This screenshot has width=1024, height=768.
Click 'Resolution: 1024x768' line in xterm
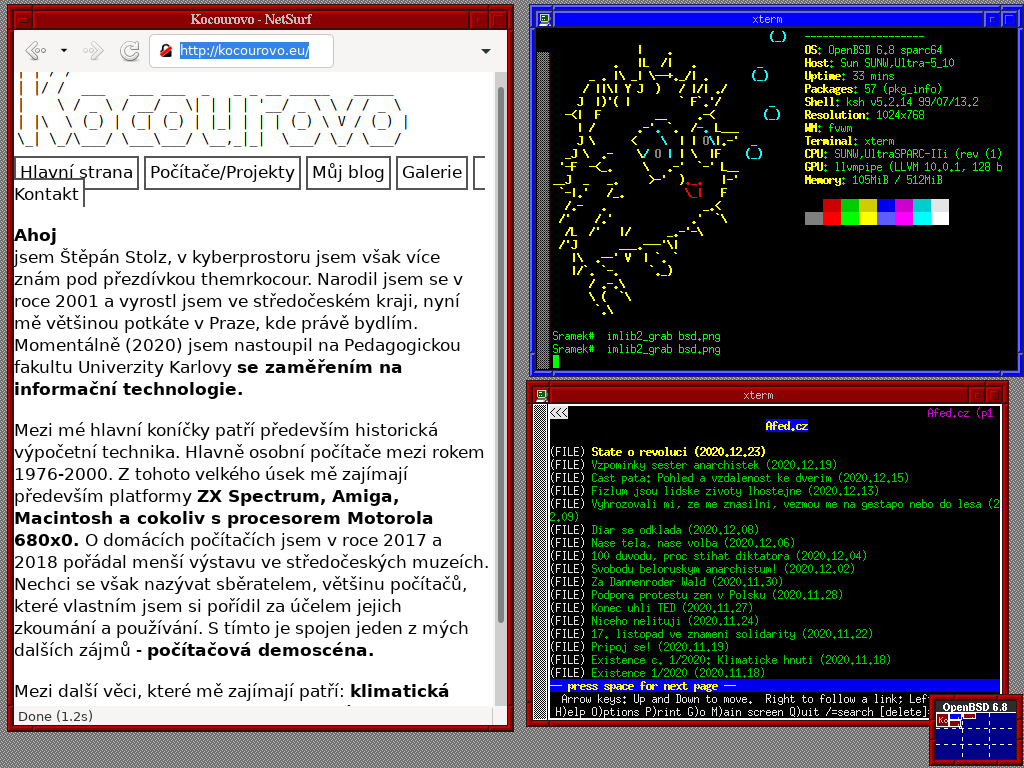pos(864,115)
